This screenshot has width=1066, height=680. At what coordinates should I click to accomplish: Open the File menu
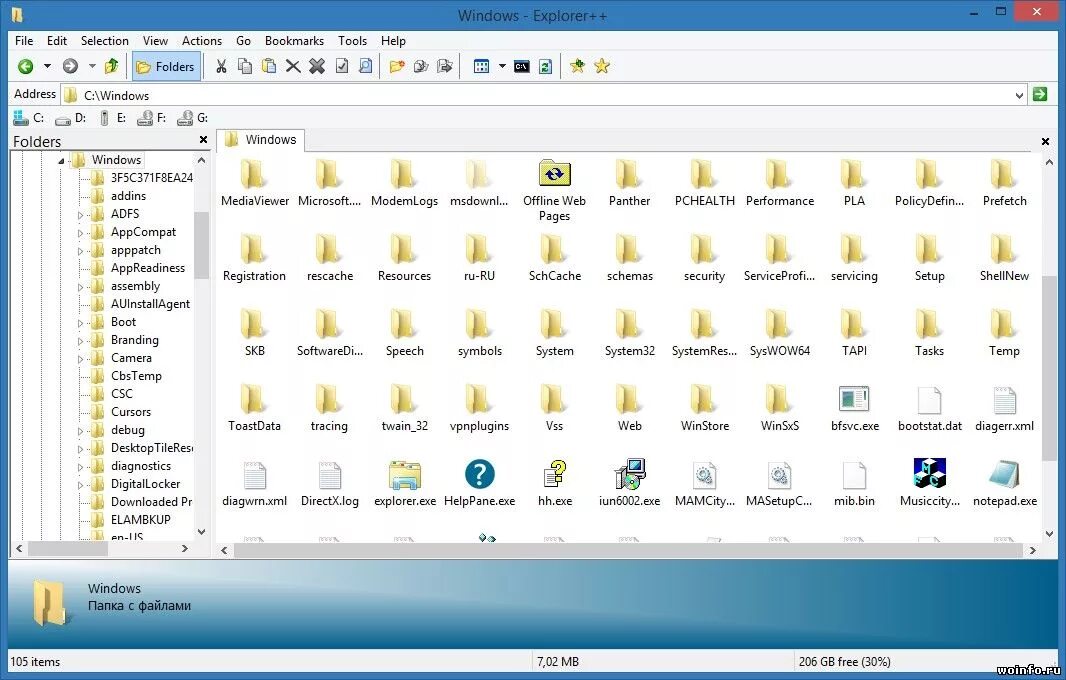coord(24,41)
